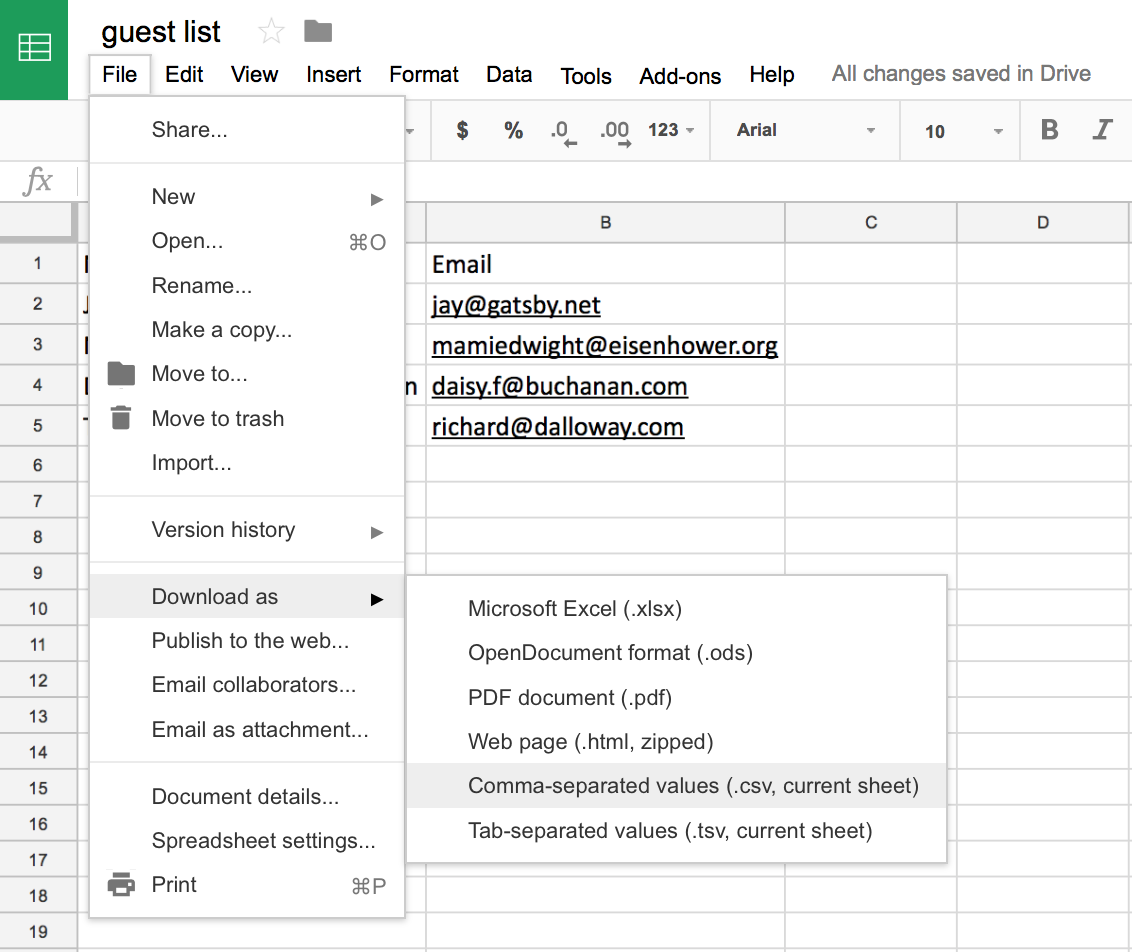Viewport: 1132px width, 952px height.
Task: Open font size 10 dropdown
Action: 963,131
